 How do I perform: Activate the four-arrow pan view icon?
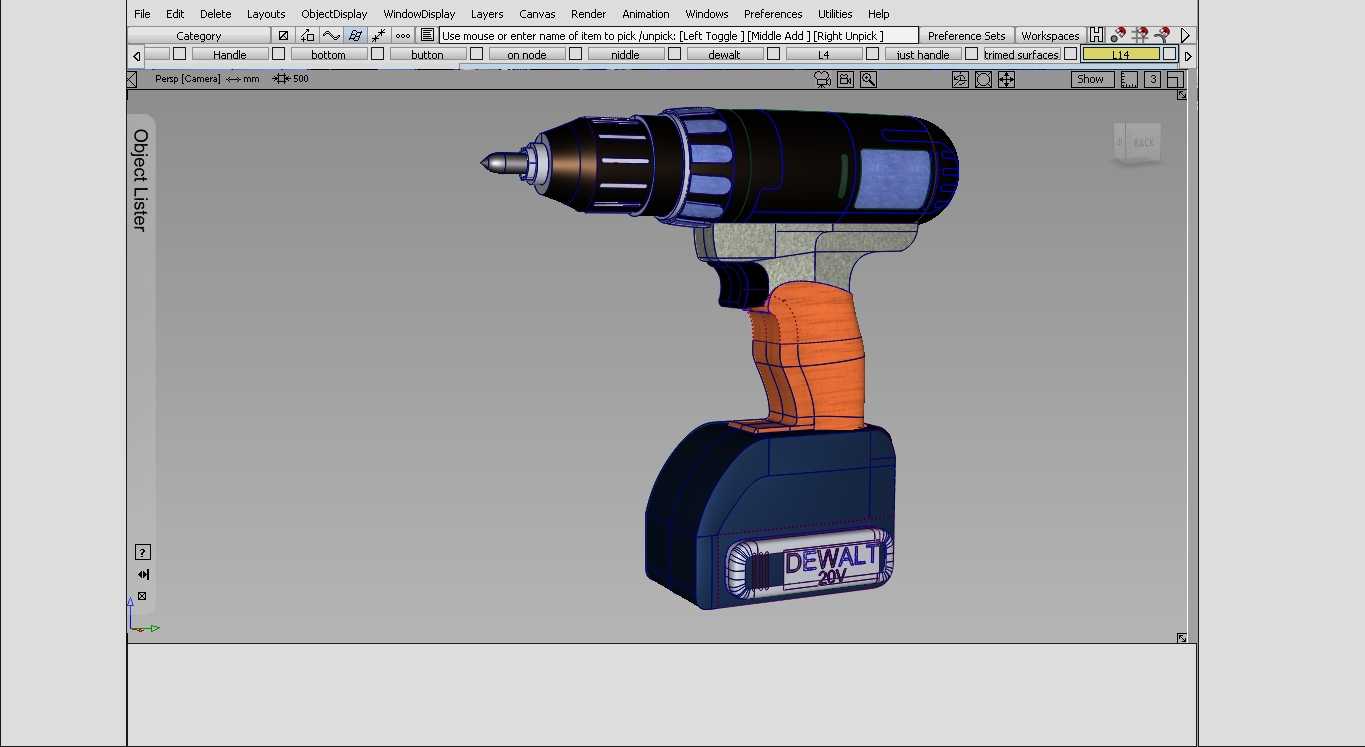pos(1006,79)
